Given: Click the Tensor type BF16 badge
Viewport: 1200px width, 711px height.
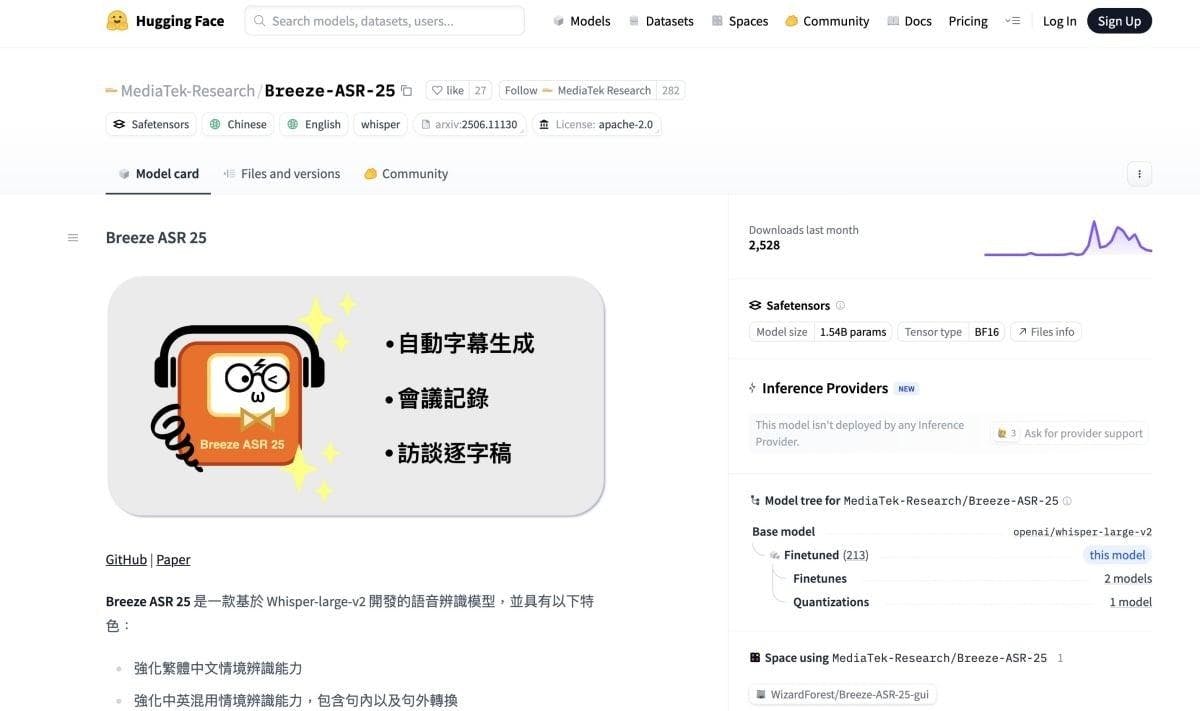Looking at the screenshot, I should [x=951, y=332].
